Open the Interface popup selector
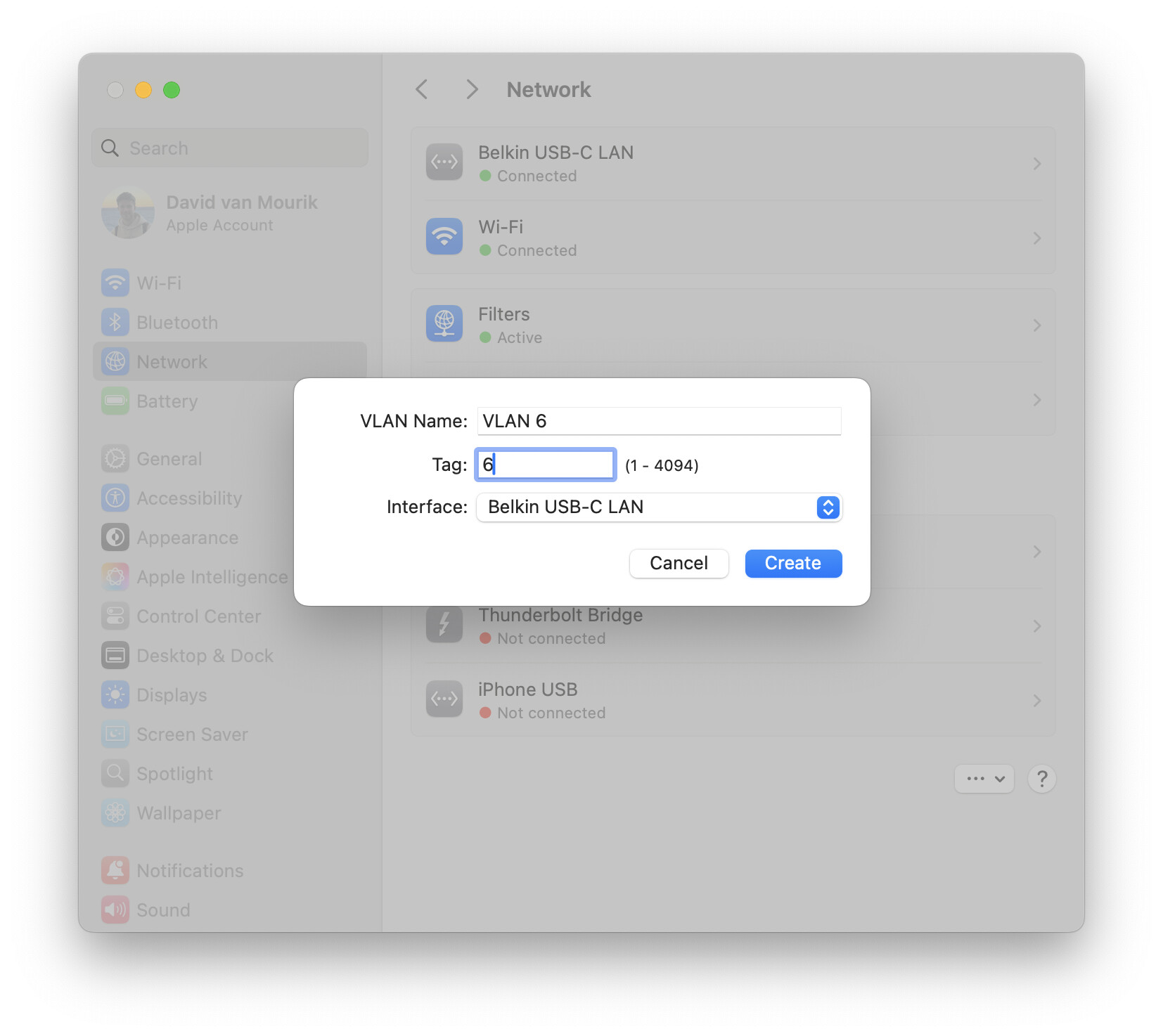This screenshot has height=1036, width=1163. (x=658, y=507)
